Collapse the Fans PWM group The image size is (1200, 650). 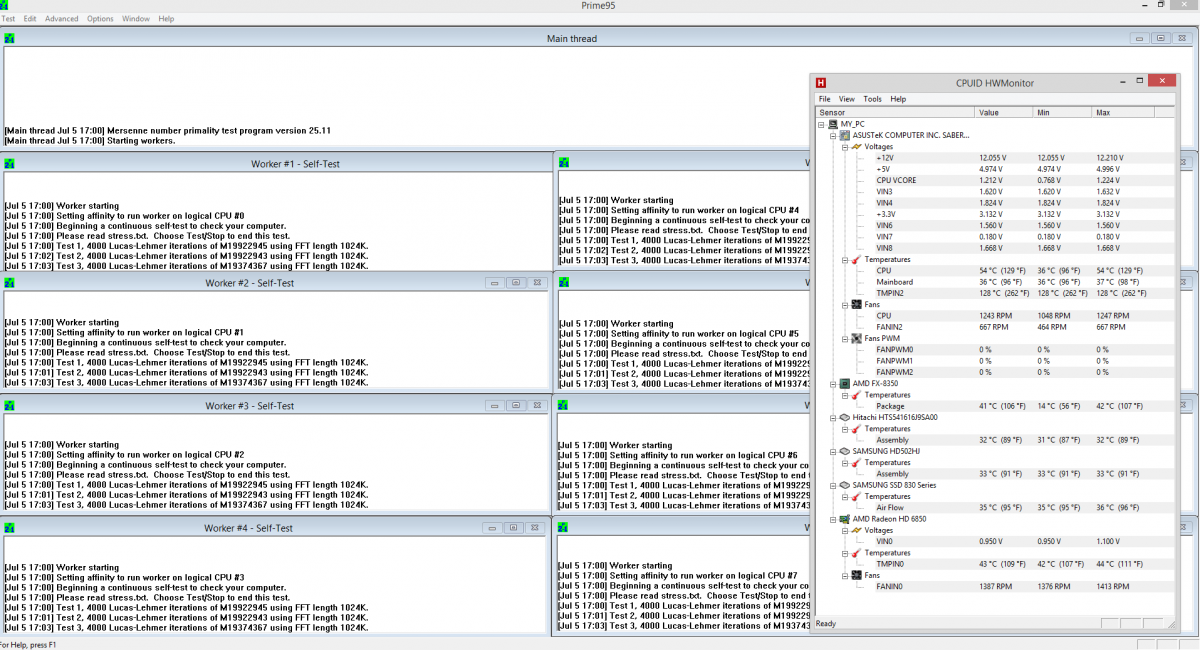tap(844, 338)
